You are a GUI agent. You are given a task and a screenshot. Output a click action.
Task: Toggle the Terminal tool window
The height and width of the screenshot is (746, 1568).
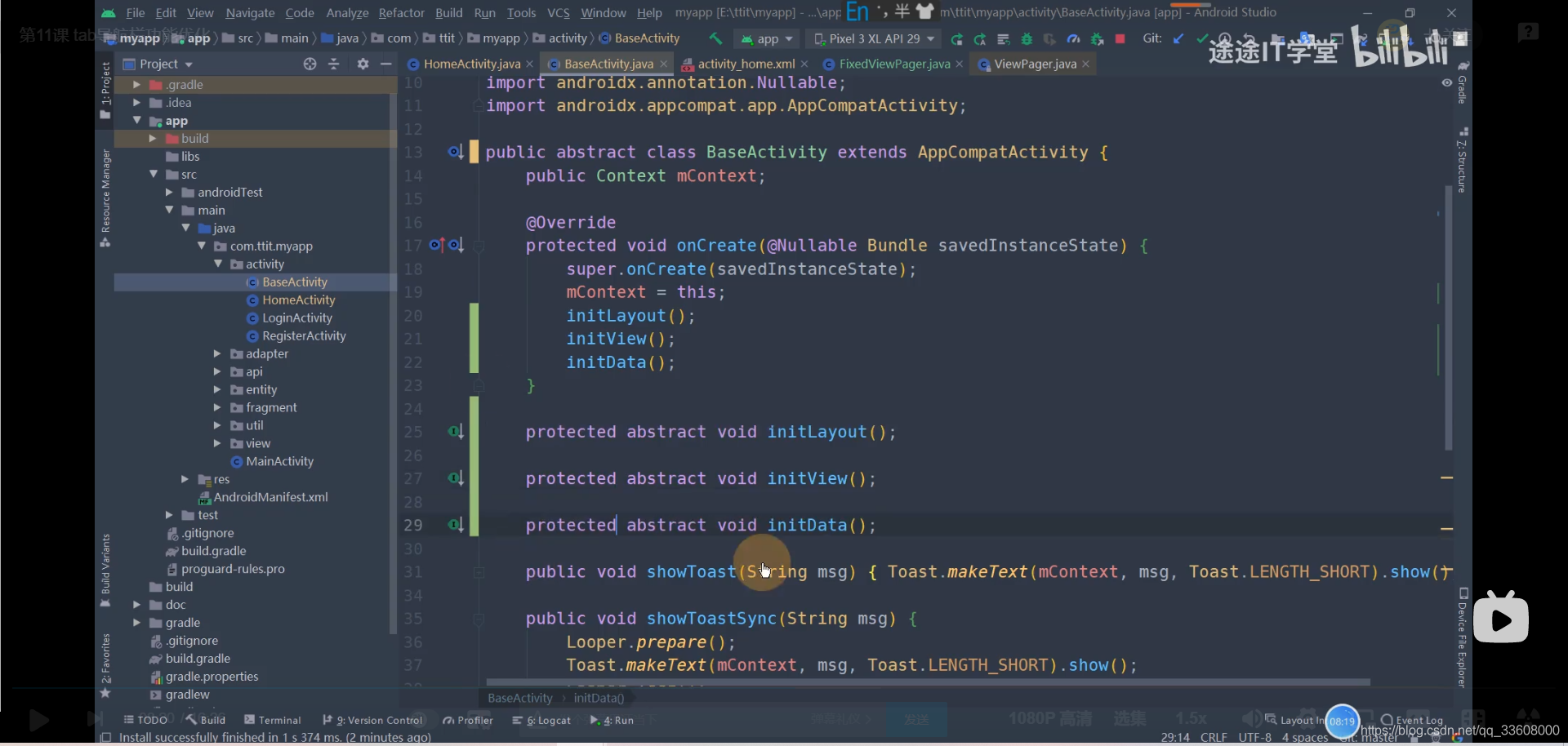tap(273, 720)
